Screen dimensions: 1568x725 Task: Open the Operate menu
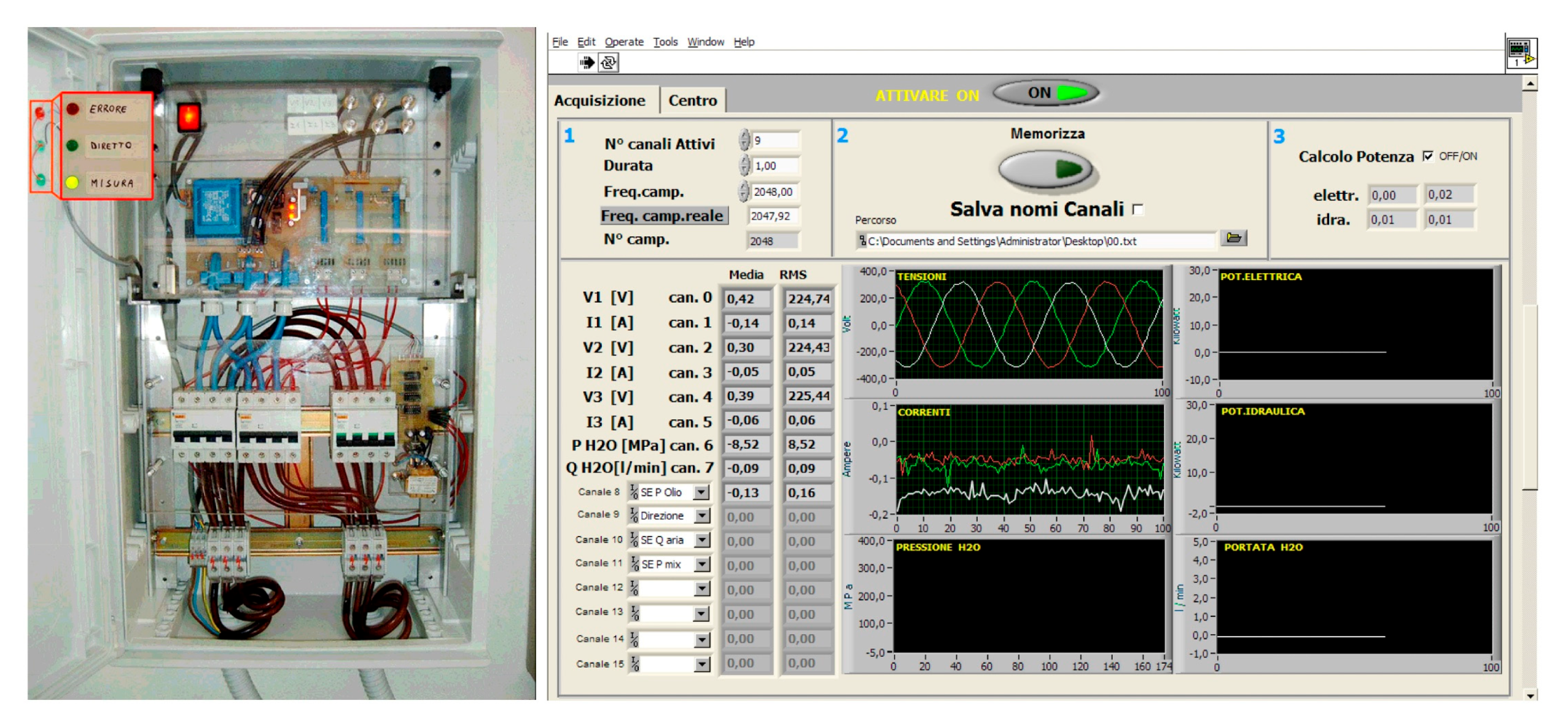pyautogui.click(x=623, y=42)
